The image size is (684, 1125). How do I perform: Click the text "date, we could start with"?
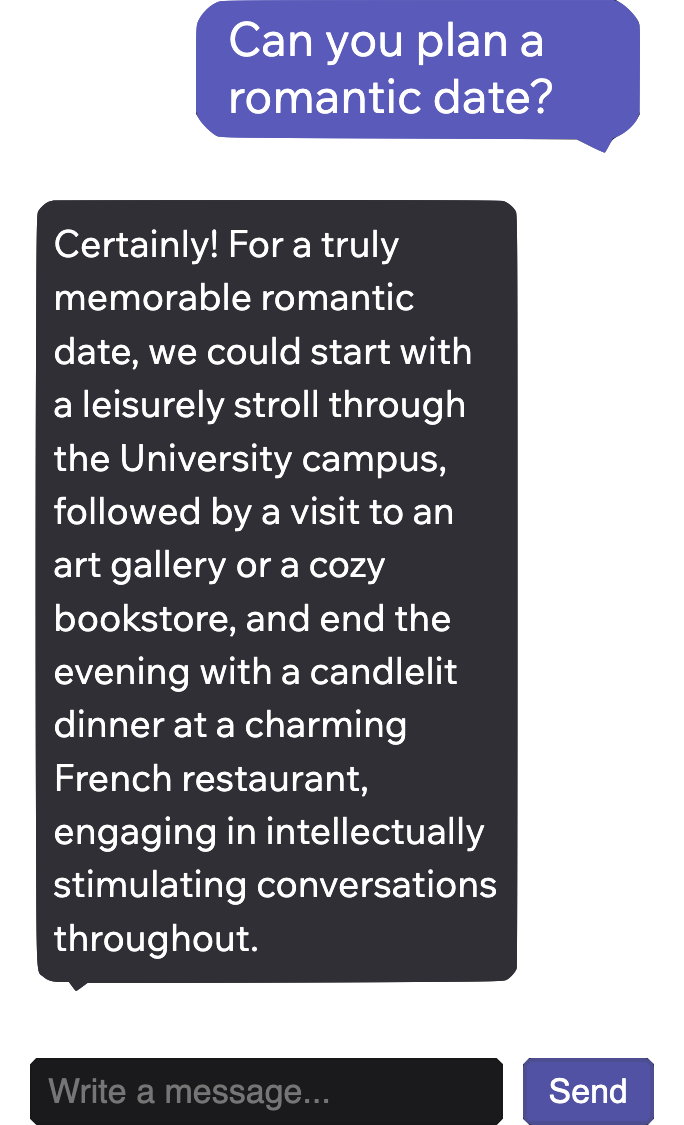(x=263, y=352)
